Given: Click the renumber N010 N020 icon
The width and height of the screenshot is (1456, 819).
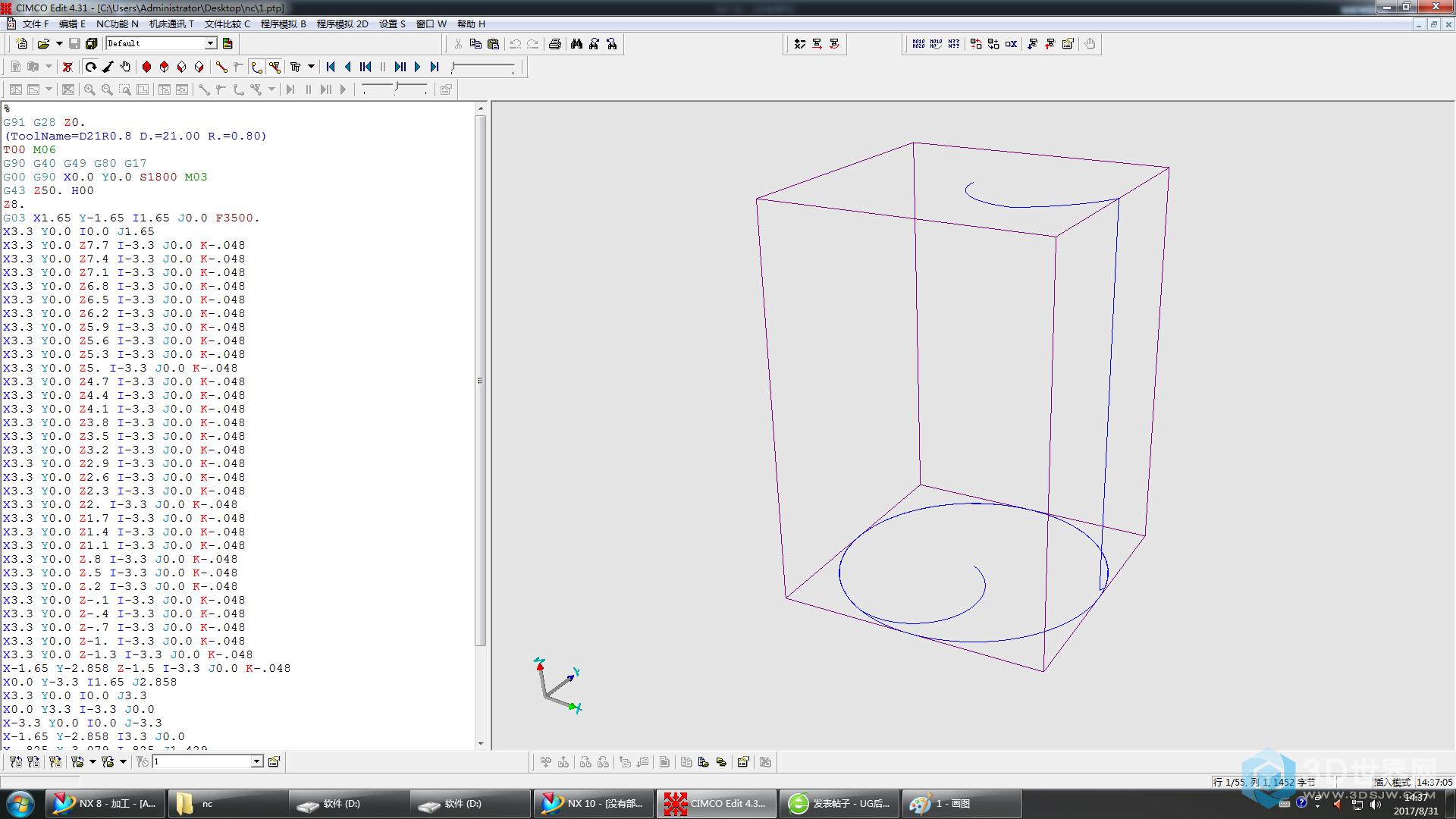Looking at the screenshot, I should coord(918,44).
